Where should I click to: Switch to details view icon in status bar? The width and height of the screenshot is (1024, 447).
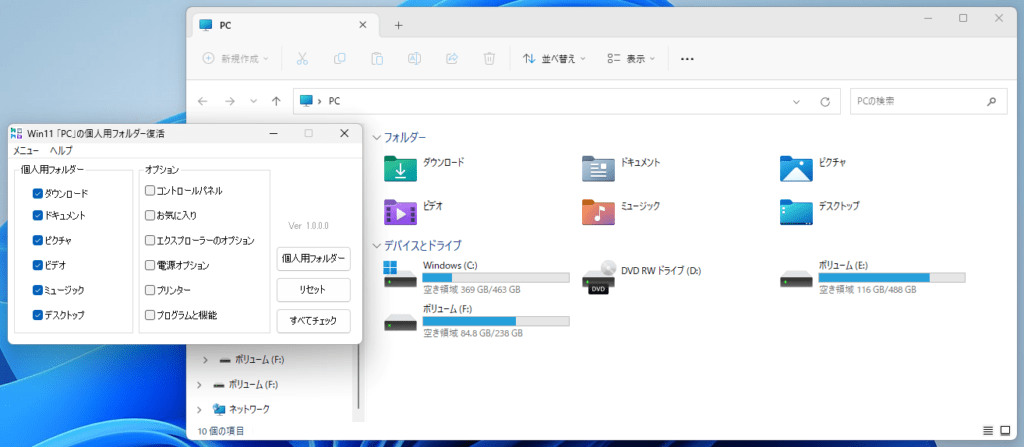coord(987,431)
